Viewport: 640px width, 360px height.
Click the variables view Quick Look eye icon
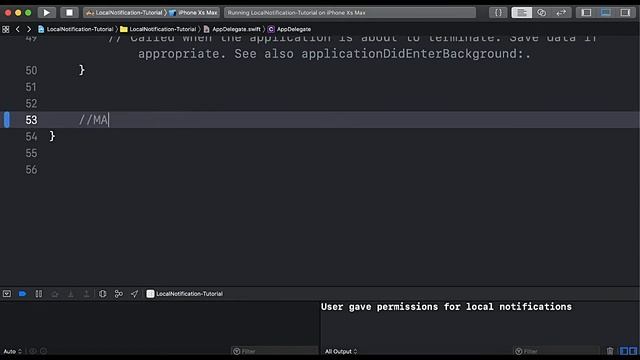click(x=33, y=351)
